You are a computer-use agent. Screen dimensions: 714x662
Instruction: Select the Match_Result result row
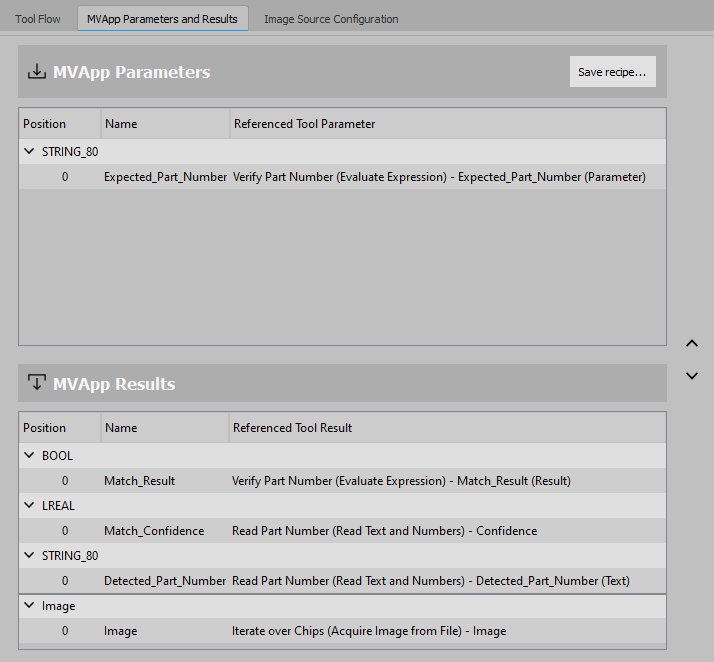(x=140, y=481)
